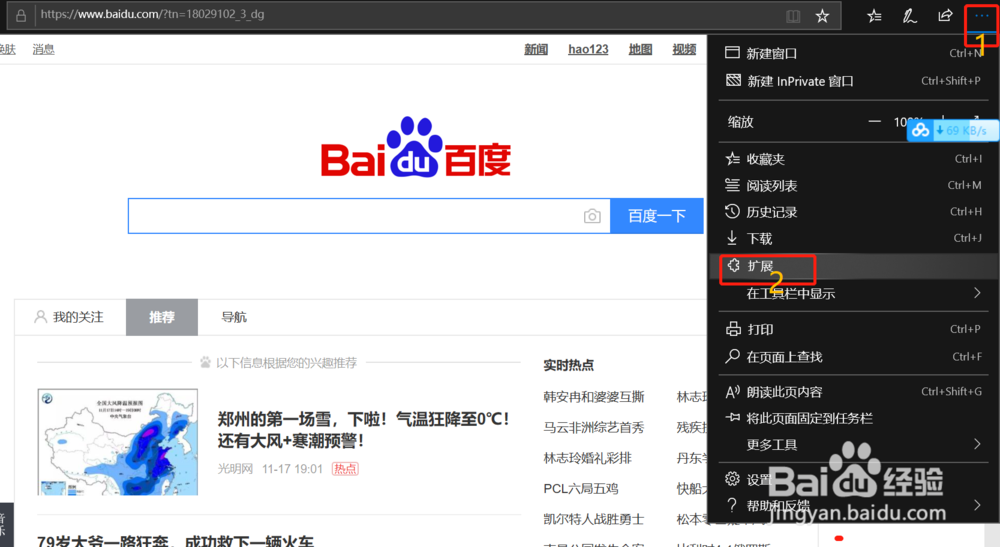This screenshot has width=1000, height=547.
Task: Select 将此页面固定到任务栏 entry
Action: tap(855, 419)
